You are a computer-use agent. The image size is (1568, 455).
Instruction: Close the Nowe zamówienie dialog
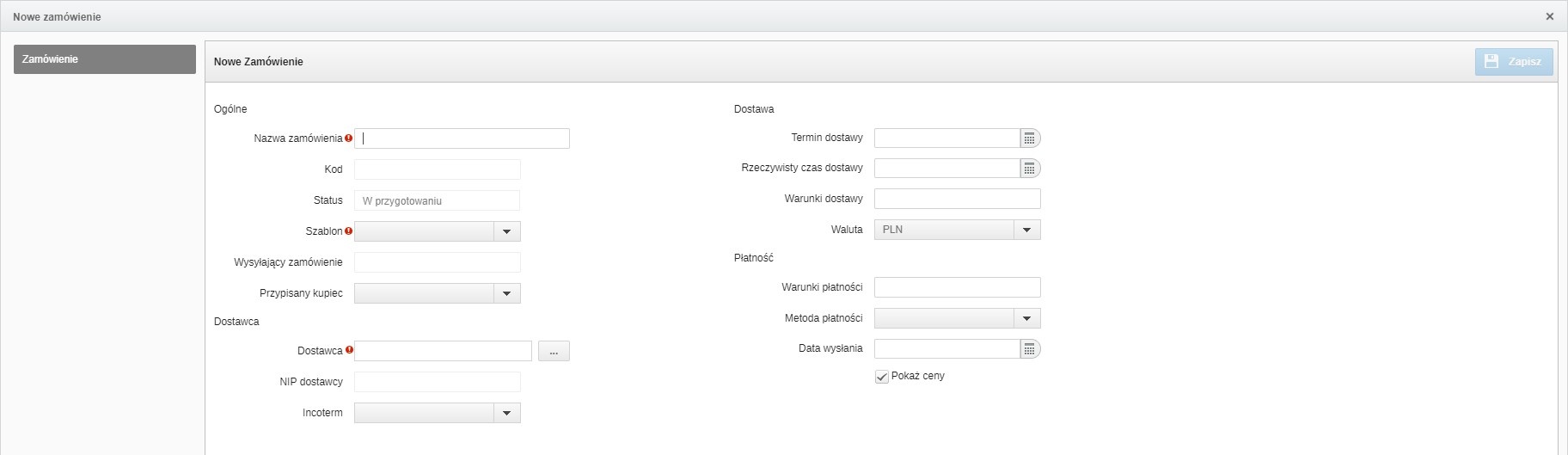point(1549,16)
